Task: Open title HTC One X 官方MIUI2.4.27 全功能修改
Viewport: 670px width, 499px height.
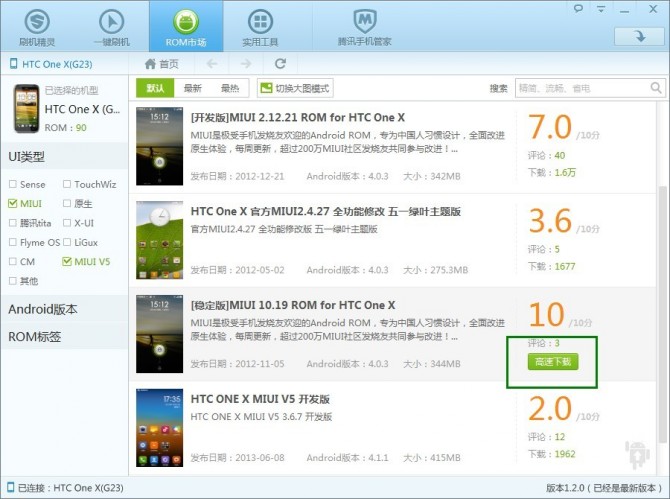Action: pyautogui.click(x=326, y=211)
